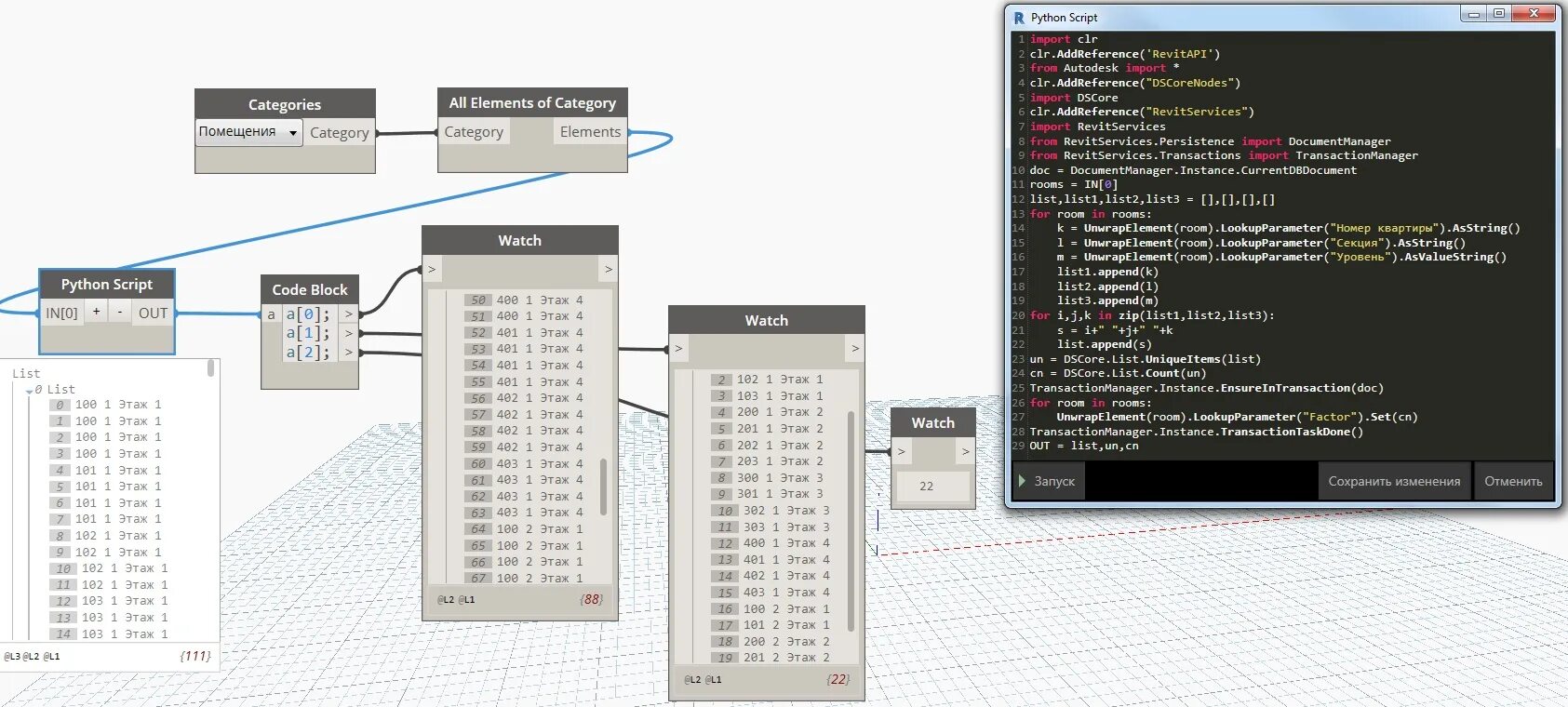
Task: Select row 50 '400 1 Этаж 4' in Watch
Action: 525,300
